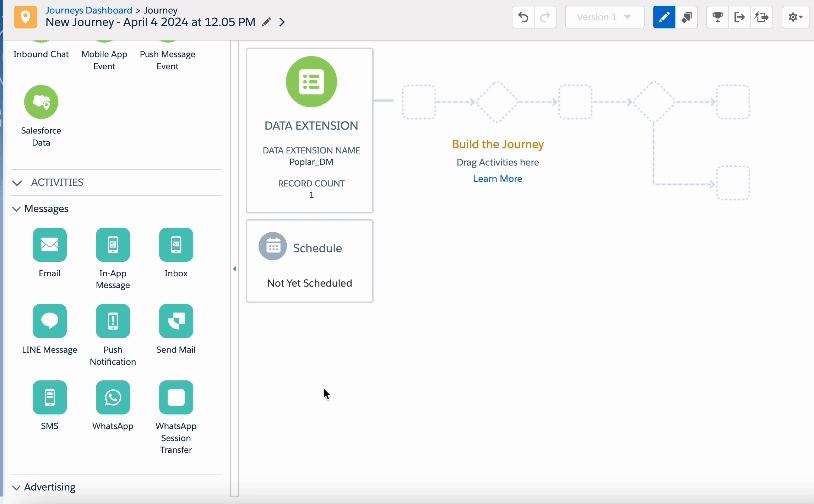Open the Journeys Dashboard breadcrumb link

[x=87, y=10]
